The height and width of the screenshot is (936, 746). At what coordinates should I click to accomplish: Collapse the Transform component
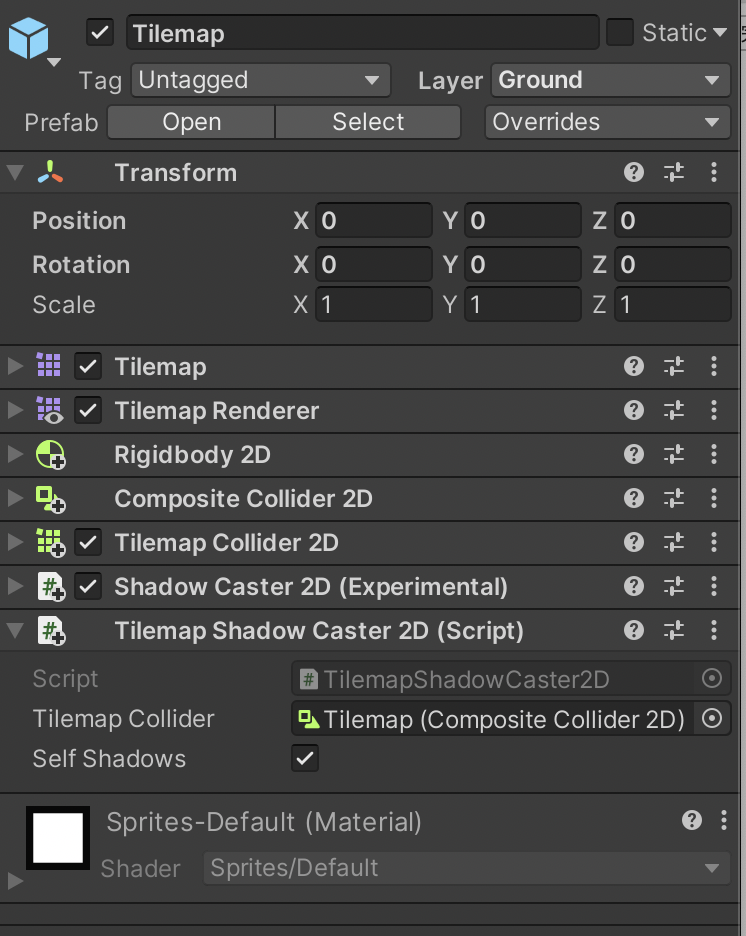(14, 172)
